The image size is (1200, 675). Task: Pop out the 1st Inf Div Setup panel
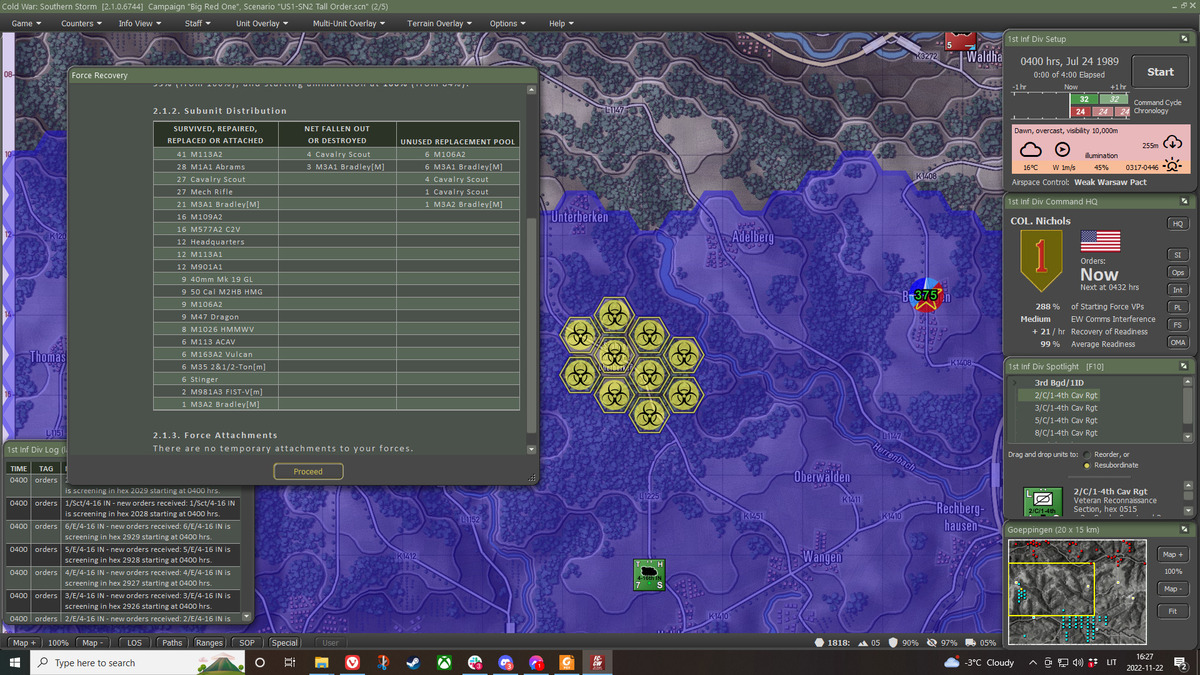[1182, 38]
